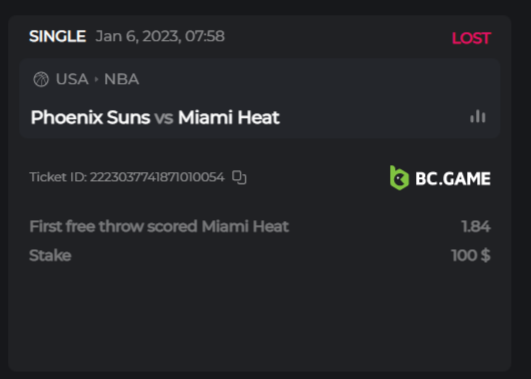Click the 100 $ stake amount
Screen dimensions: 531x379
471,255
